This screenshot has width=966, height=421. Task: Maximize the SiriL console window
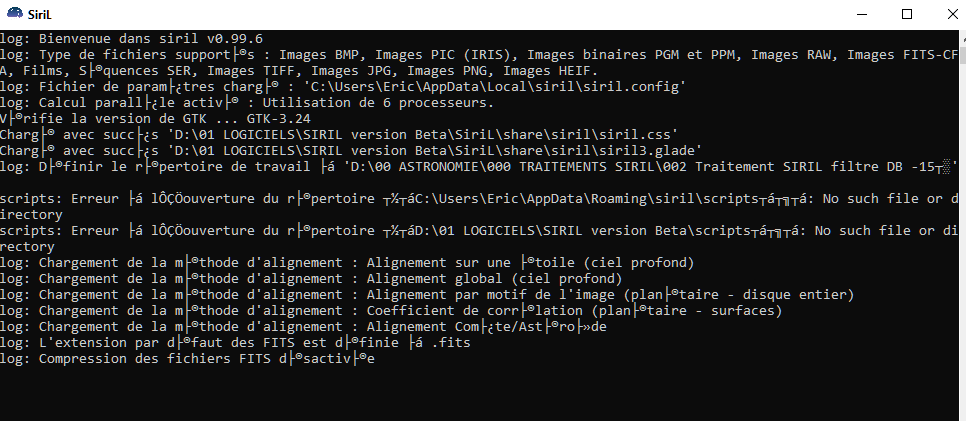click(907, 14)
